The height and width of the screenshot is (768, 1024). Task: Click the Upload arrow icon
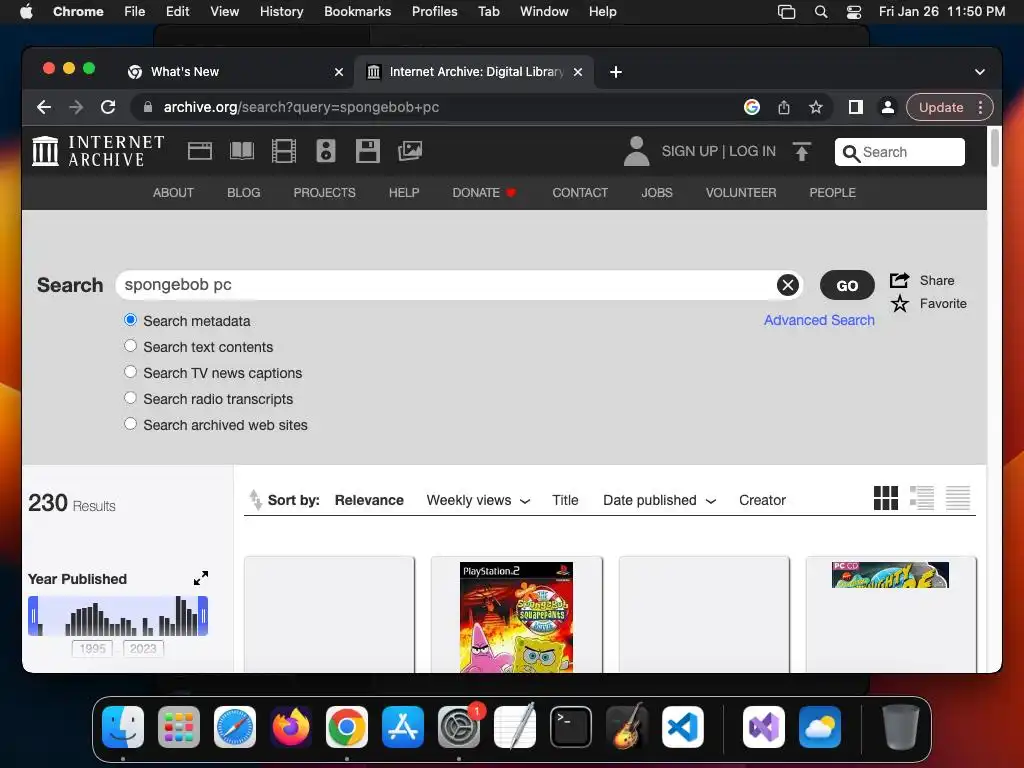[x=802, y=152]
